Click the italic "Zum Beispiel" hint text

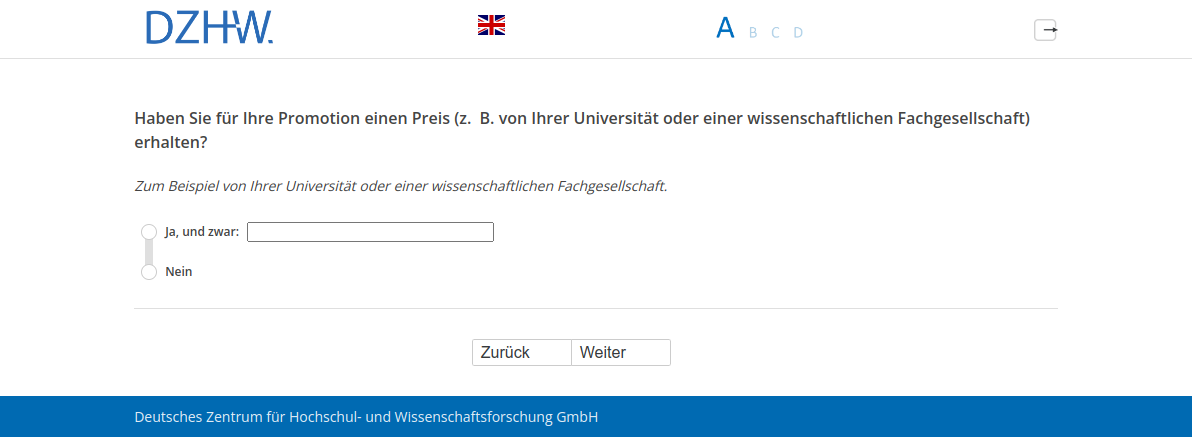pyautogui.click(x=400, y=186)
